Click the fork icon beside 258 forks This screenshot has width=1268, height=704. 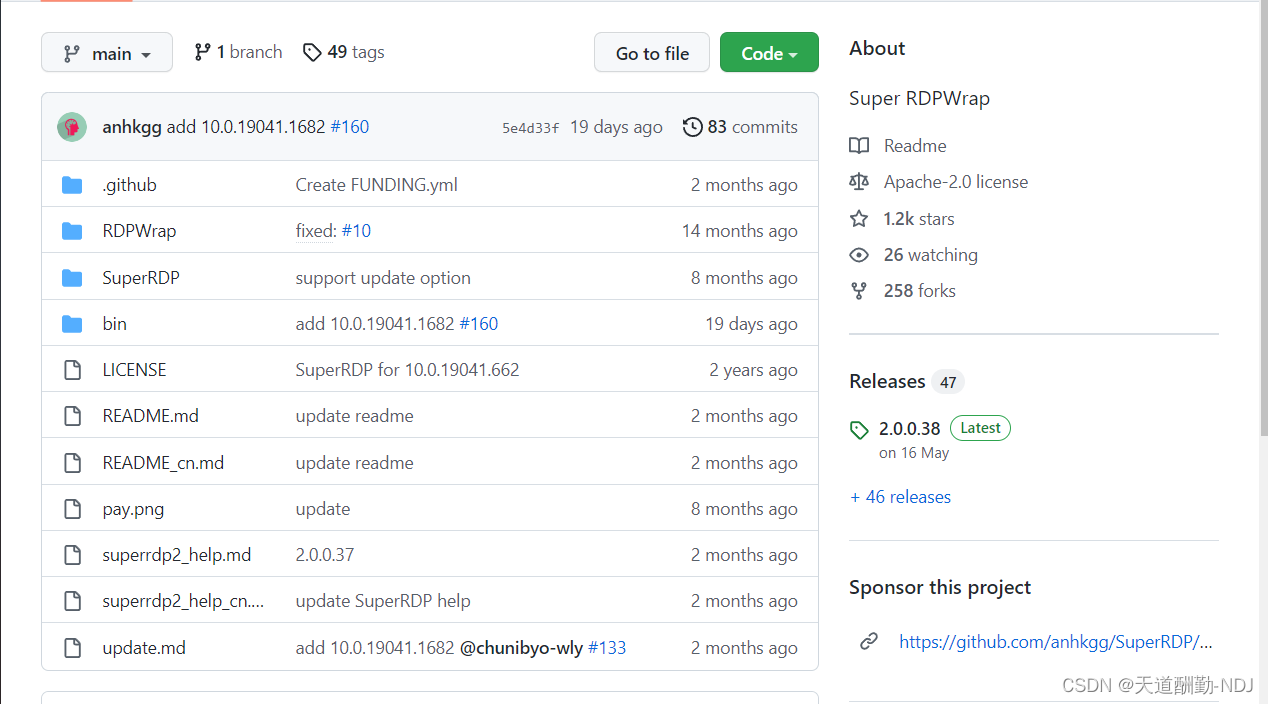click(x=859, y=291)
